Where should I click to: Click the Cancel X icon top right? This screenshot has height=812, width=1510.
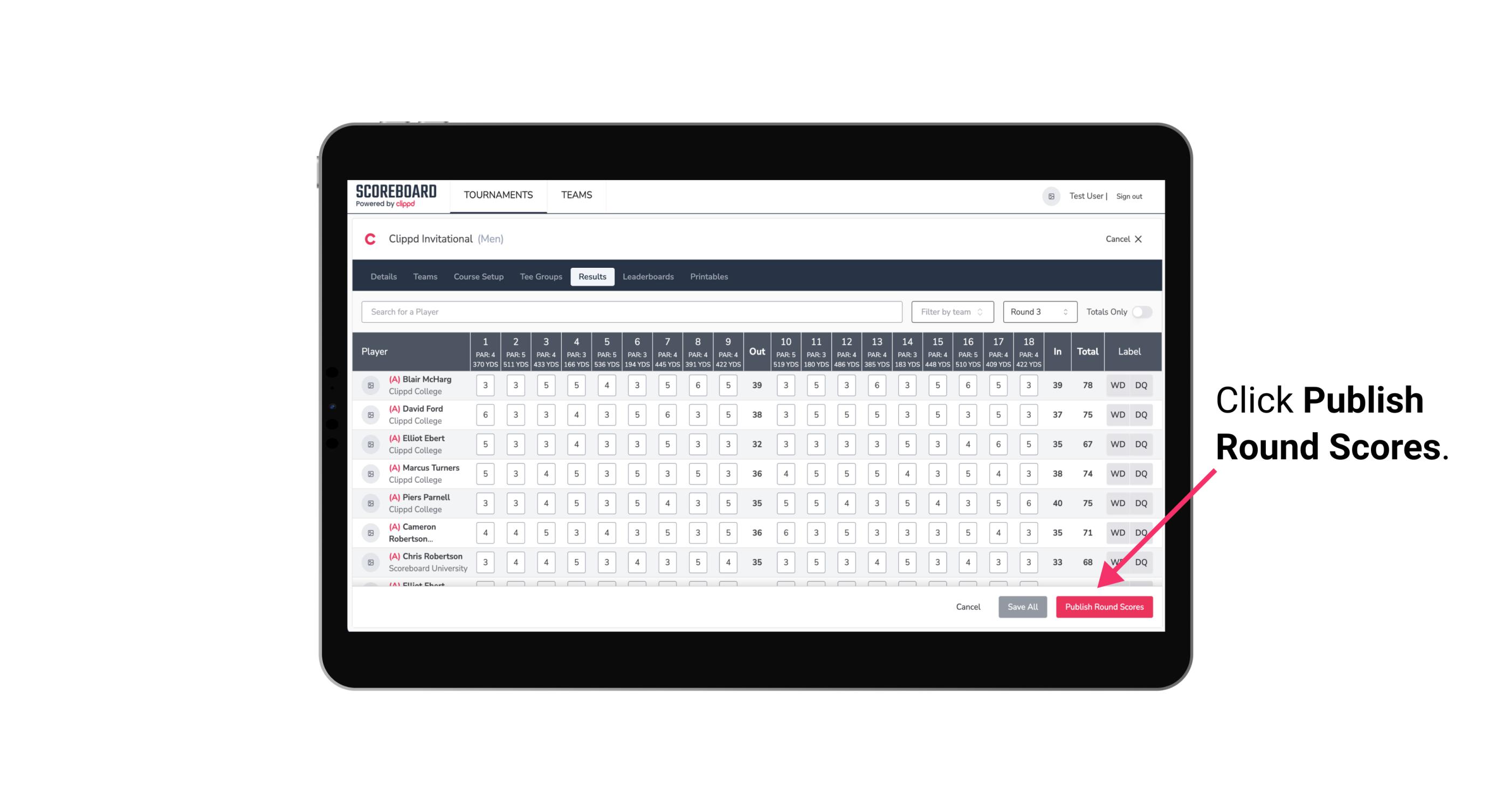[1138, 238]
